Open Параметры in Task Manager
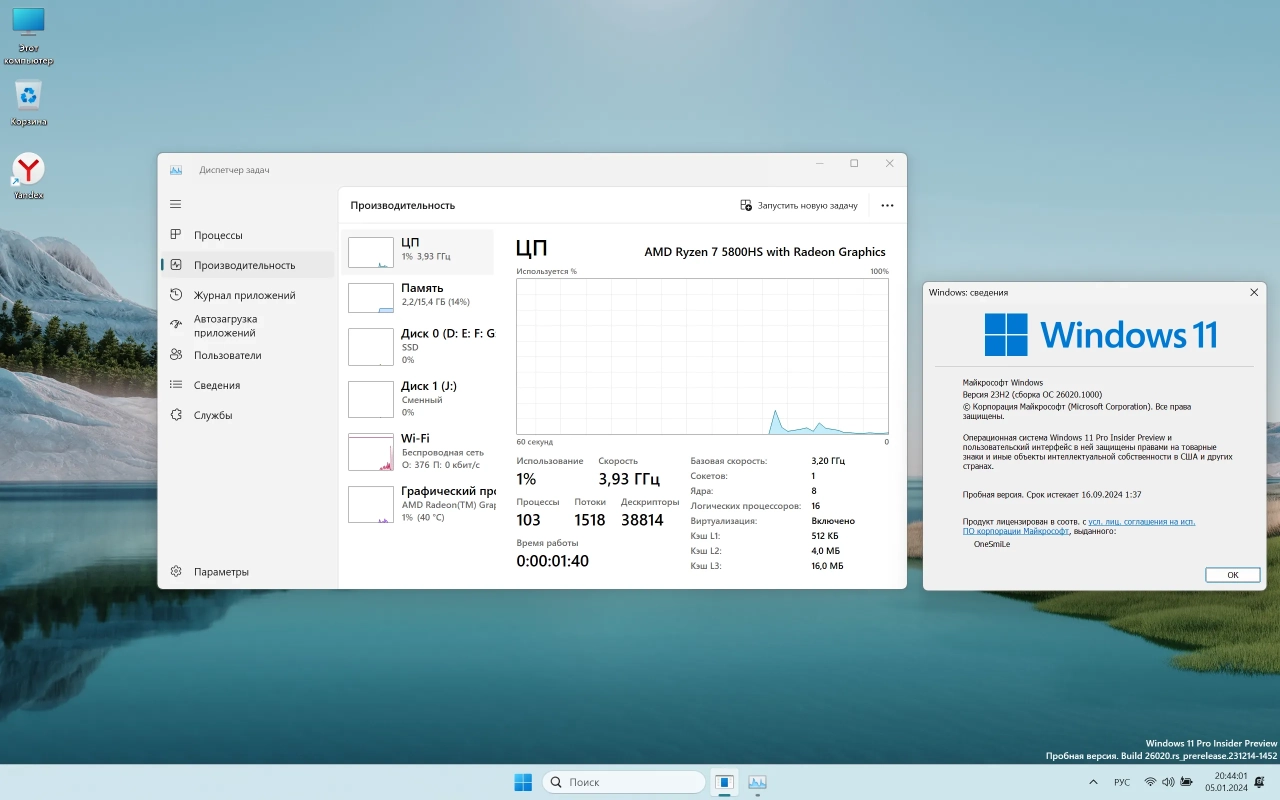The width and height of the screenshot is (1280, 800). (247, 572)
